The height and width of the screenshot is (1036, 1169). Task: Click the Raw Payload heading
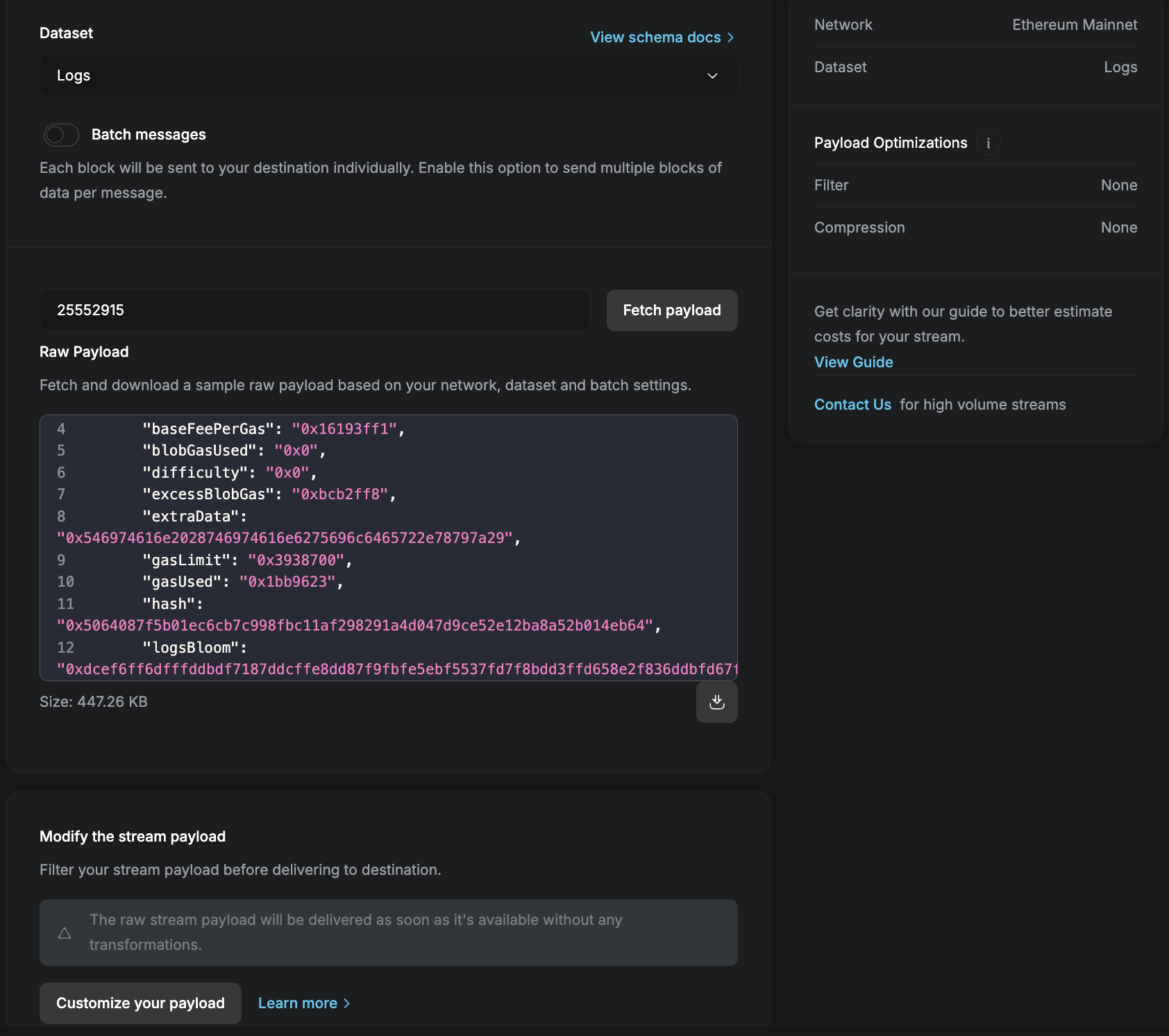click(84, 352)
